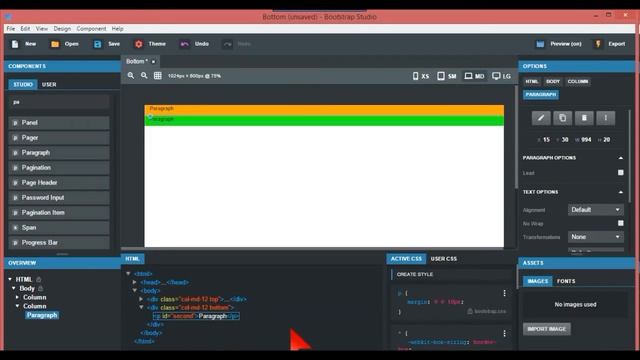Collapse the Text Options section
Viewport: 640px width, 360px height.
click(x=620, y=192)
